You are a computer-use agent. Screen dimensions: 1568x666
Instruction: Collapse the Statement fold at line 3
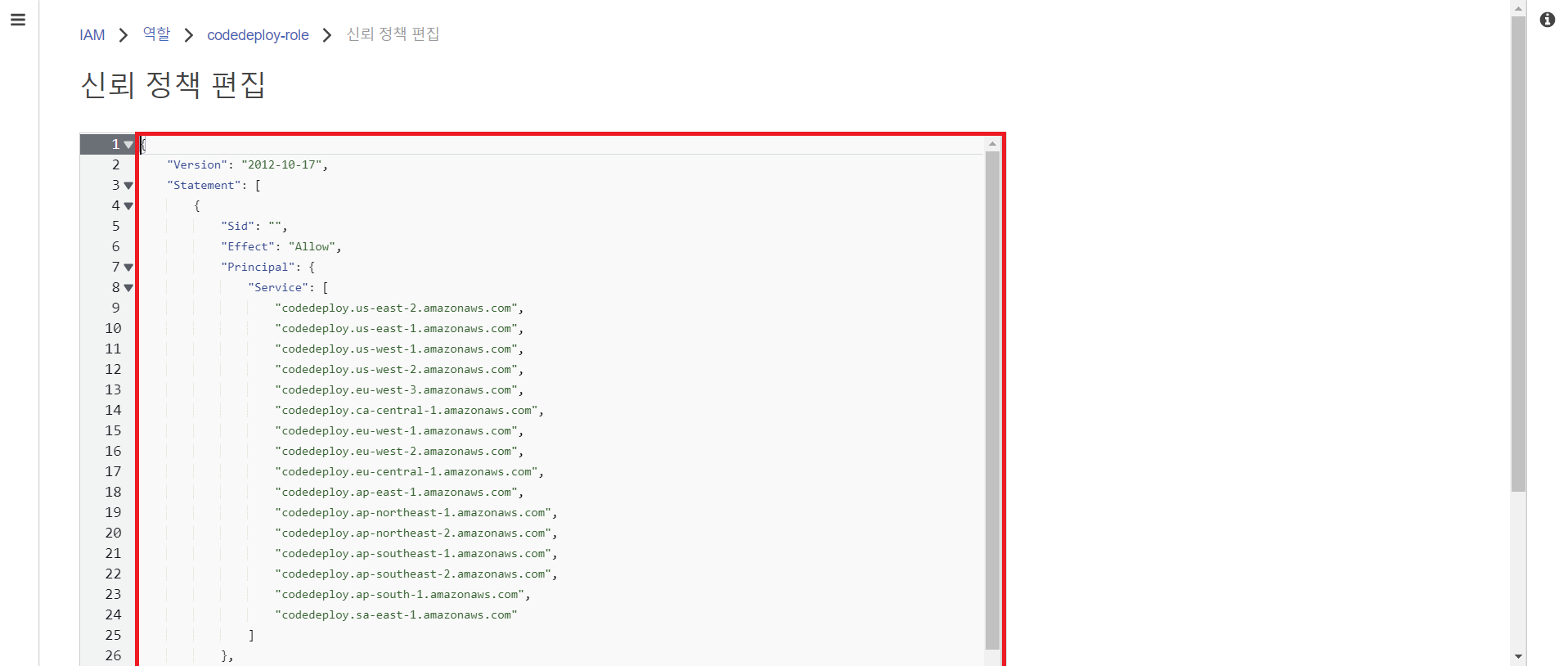point(128,186)
